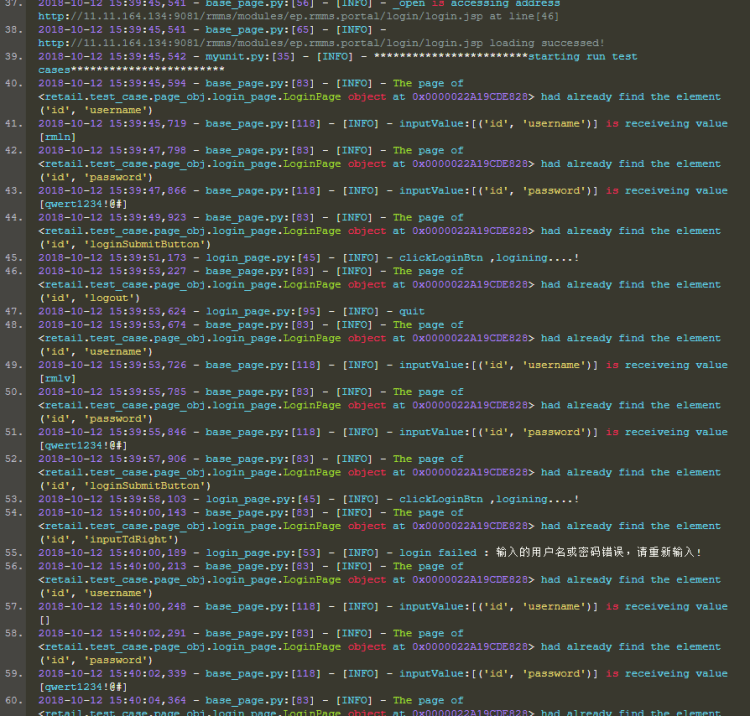
Task: Click 'clickLoginBtn ,logining....!' on line 53
Action: (489, 499)
